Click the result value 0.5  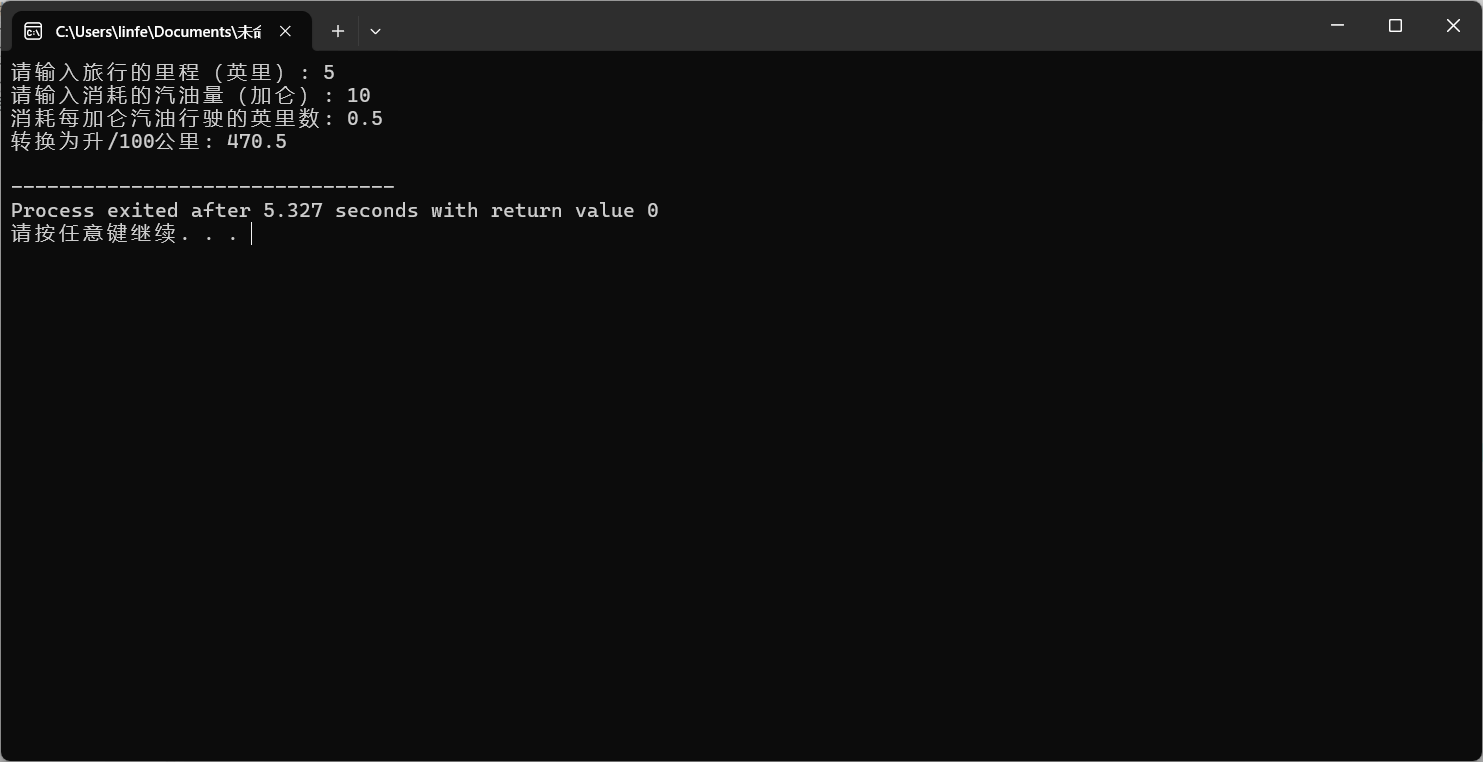click(x=365, y=118)
